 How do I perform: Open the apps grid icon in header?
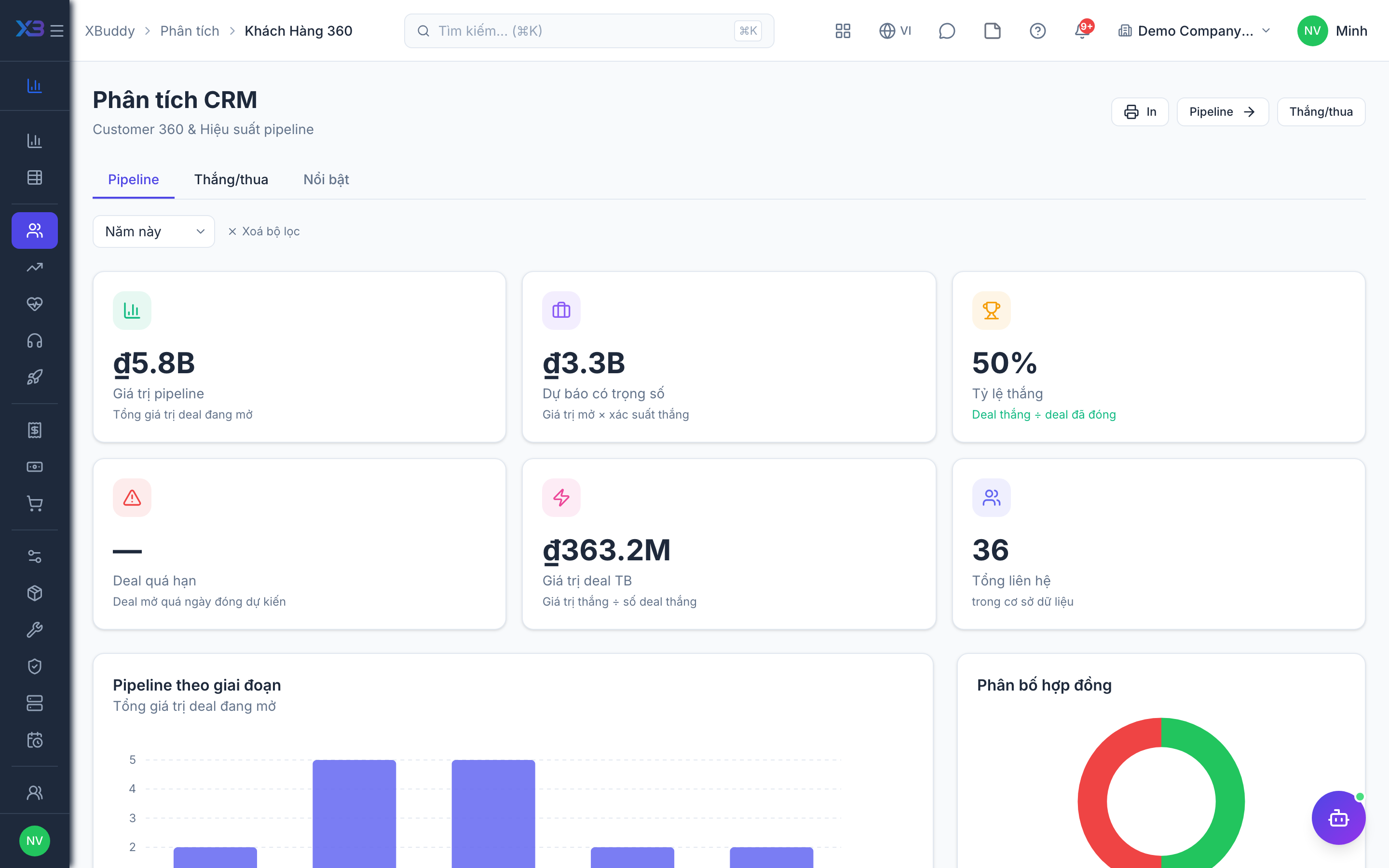pos(843,31)
